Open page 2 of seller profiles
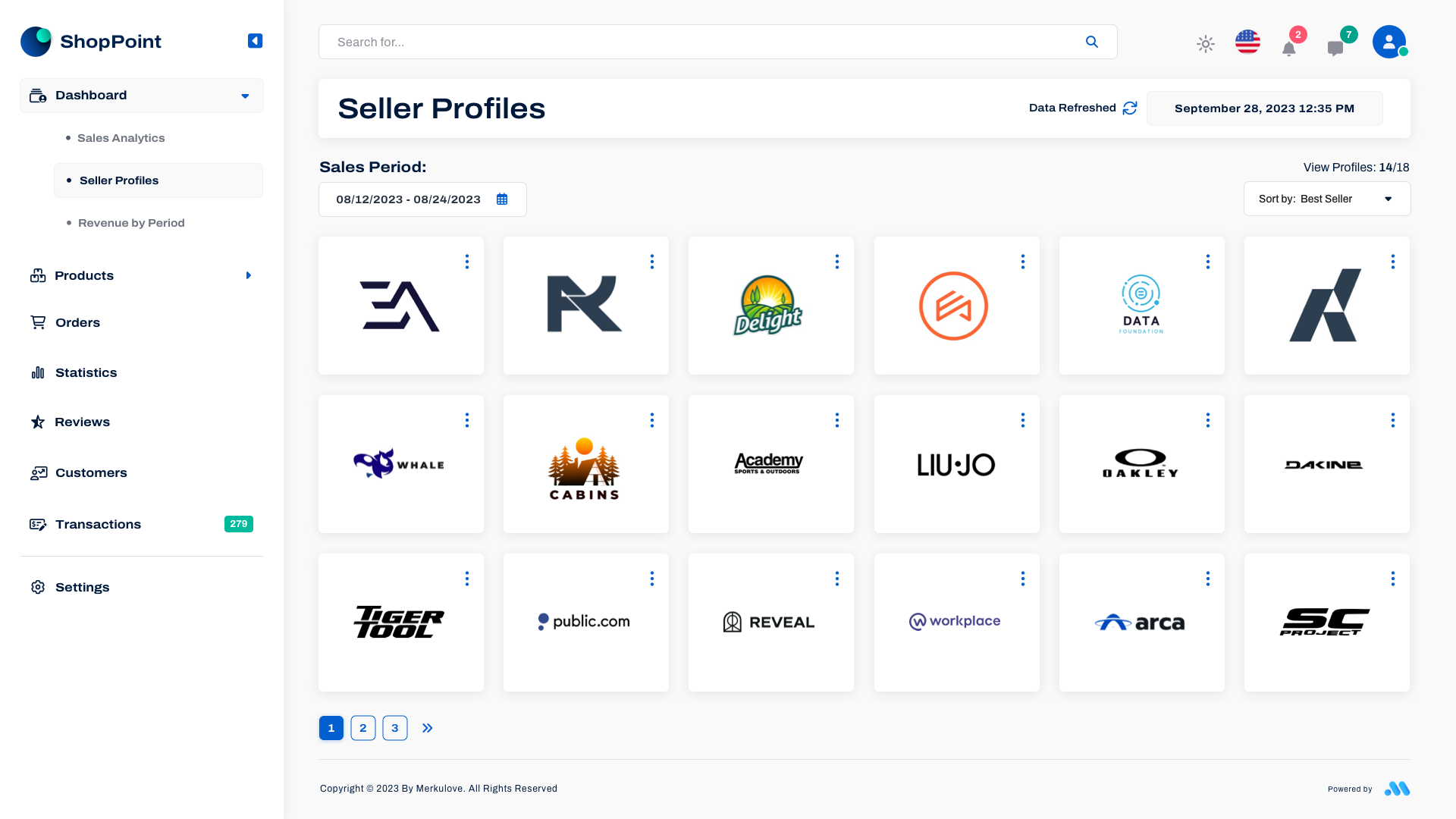The height and width of the screenshot is (819, 1456). (x=362, y=727)
